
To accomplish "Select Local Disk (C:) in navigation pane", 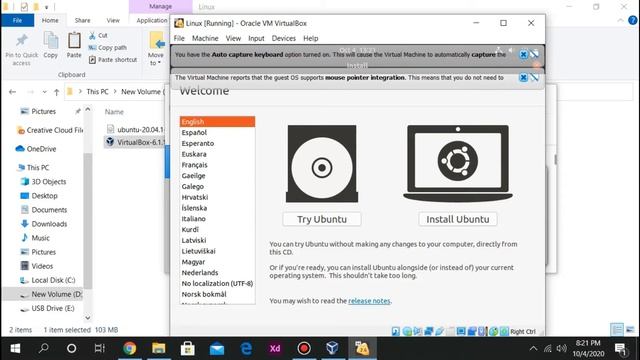I will pyautogui.click(x=53, y=280).
